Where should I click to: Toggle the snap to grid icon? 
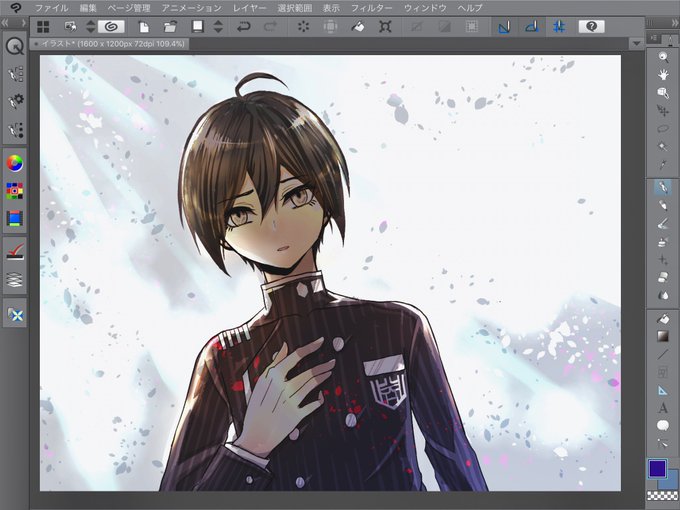(x=559, y=27)
